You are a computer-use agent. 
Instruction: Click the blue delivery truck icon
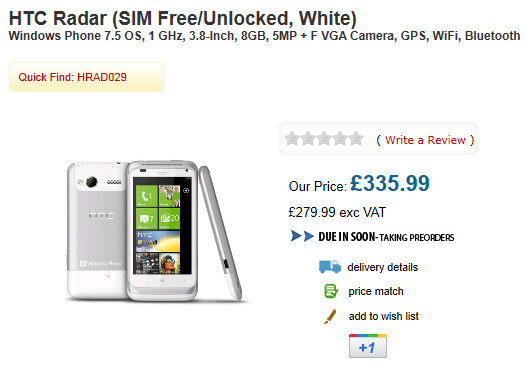(x=330, y=267)
